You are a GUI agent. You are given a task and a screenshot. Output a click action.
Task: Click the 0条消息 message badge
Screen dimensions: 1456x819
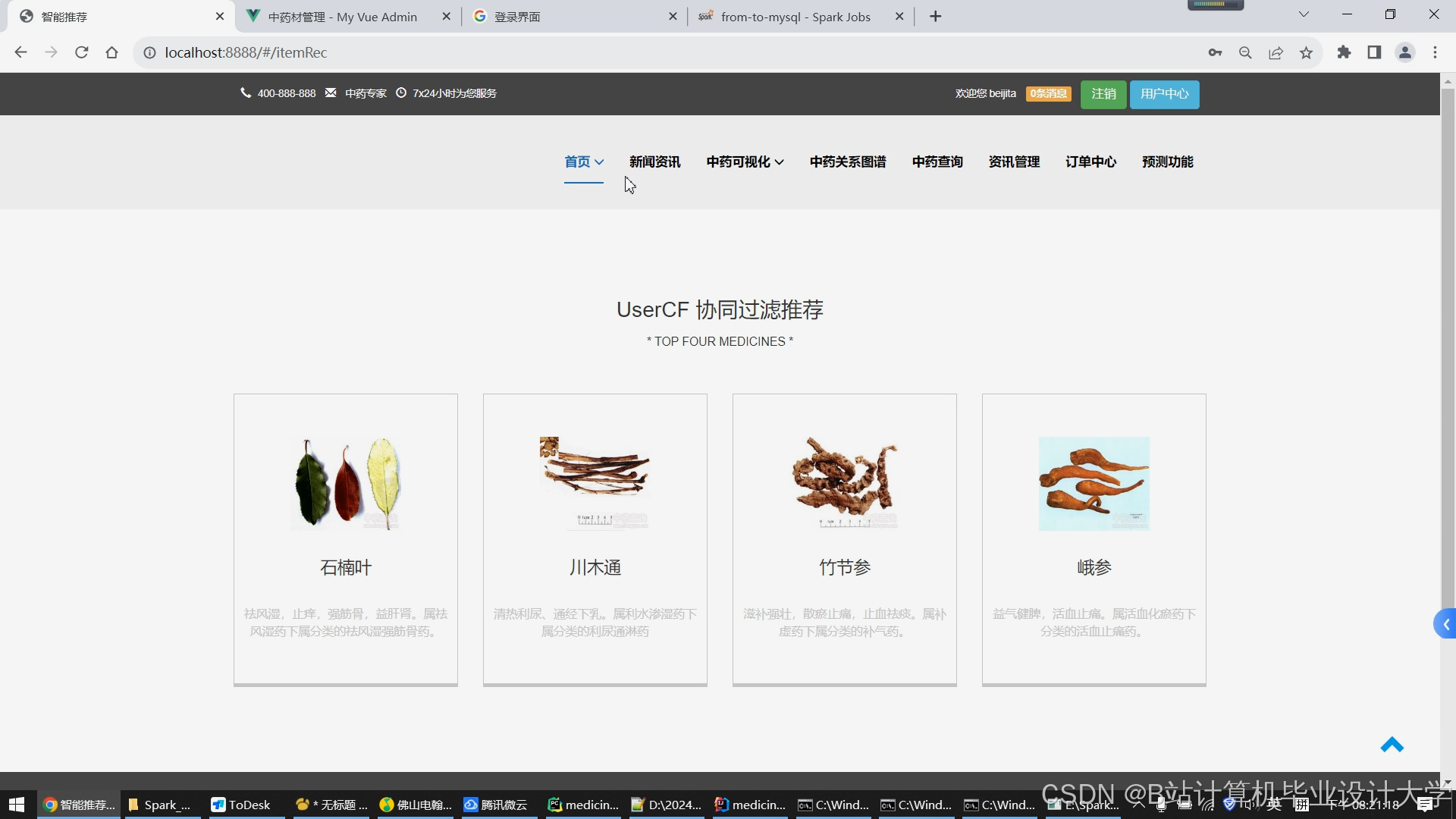click(x=1048, y=94)
